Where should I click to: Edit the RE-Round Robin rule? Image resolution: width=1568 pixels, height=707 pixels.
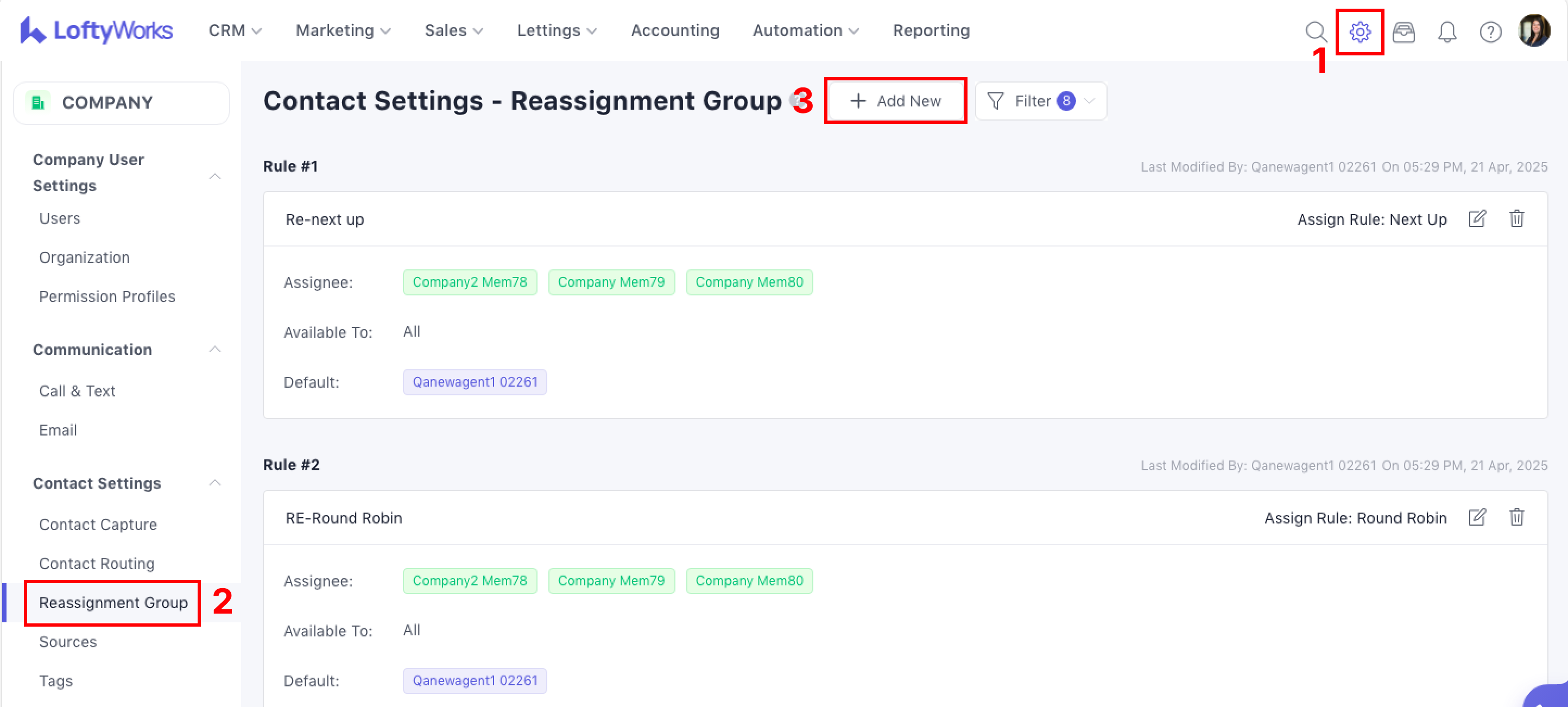coord(1477,517)
